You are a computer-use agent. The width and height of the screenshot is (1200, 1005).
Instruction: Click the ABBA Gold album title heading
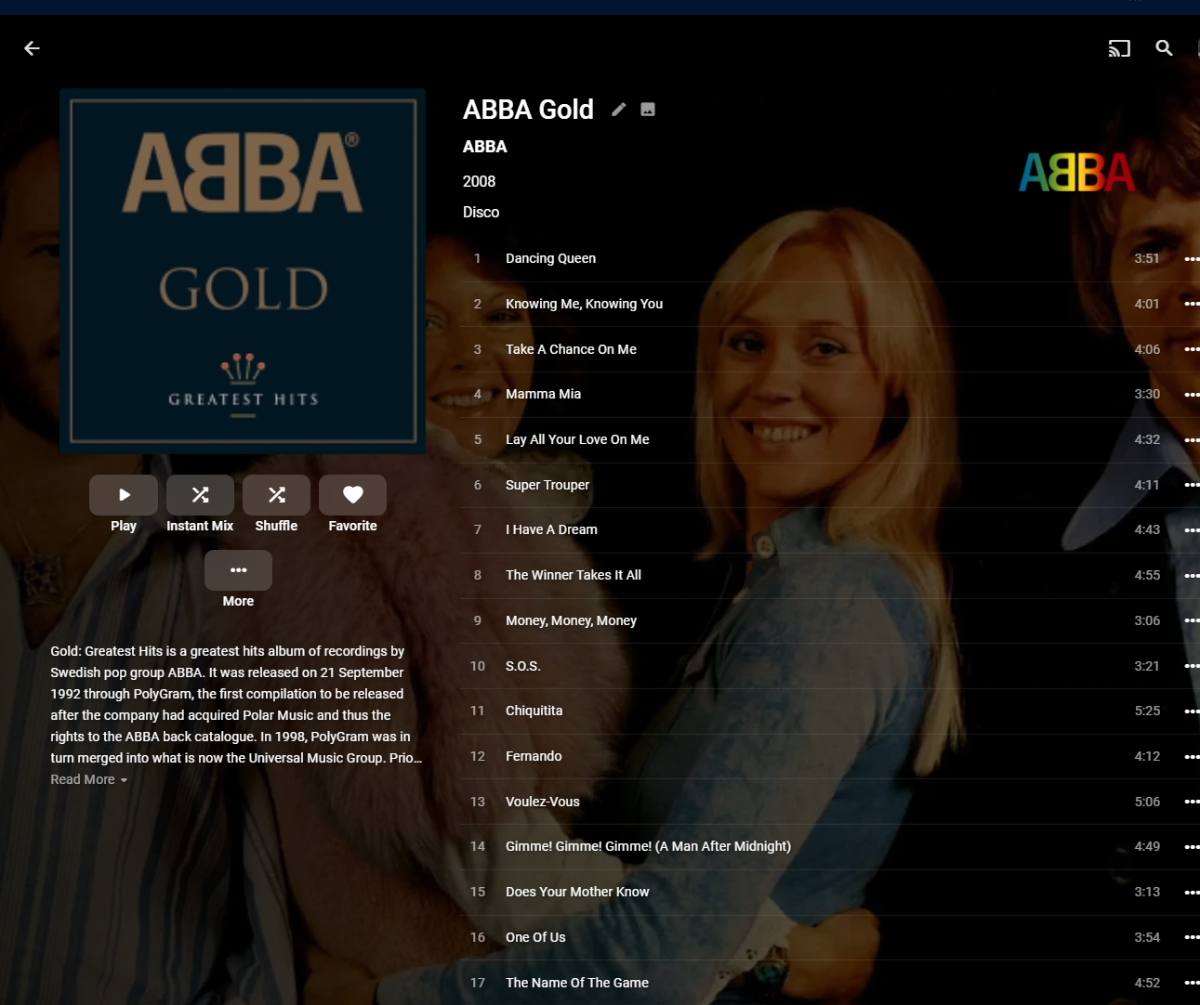point(528,109)
